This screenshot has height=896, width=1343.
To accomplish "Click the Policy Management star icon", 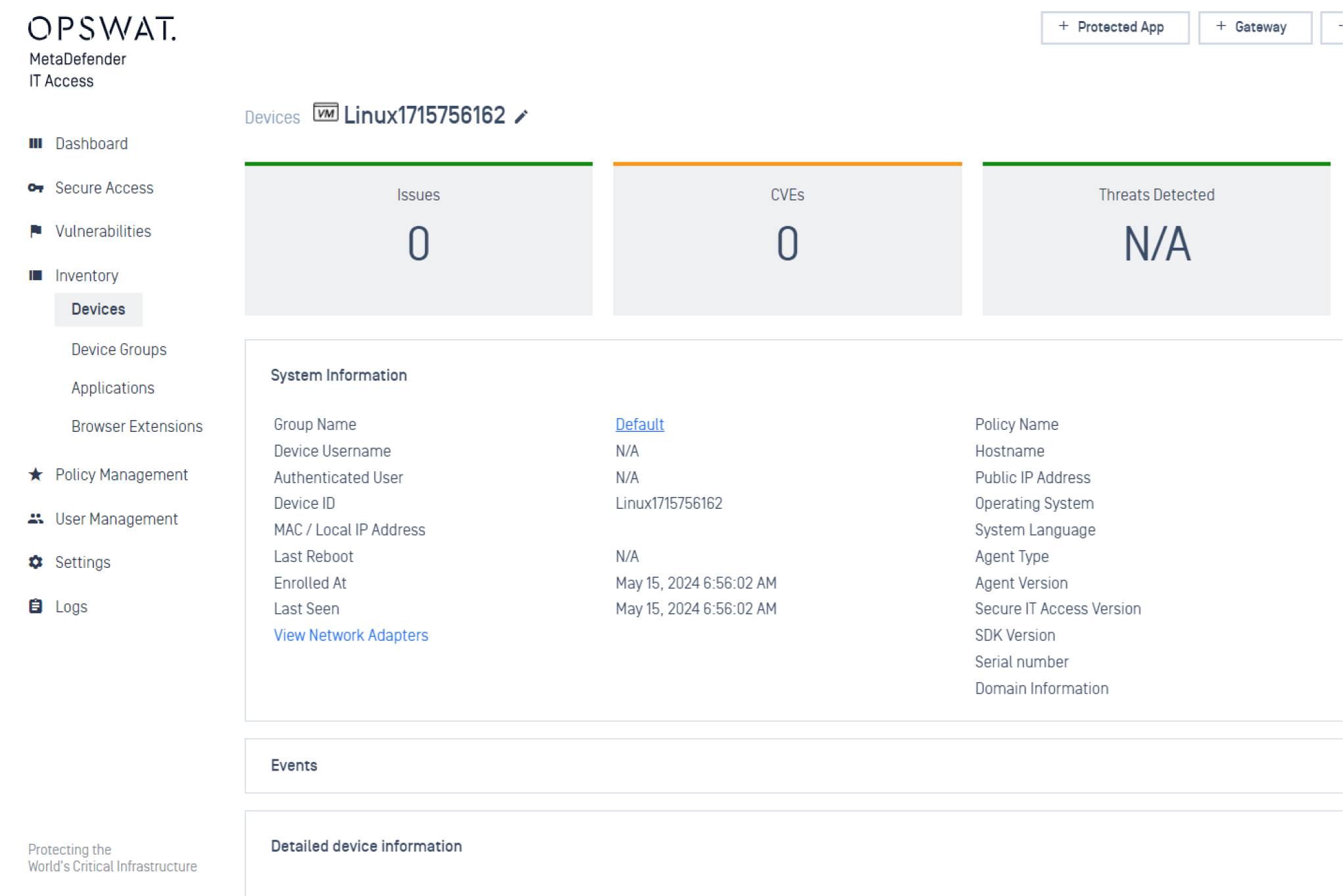I will coord(36,475).
